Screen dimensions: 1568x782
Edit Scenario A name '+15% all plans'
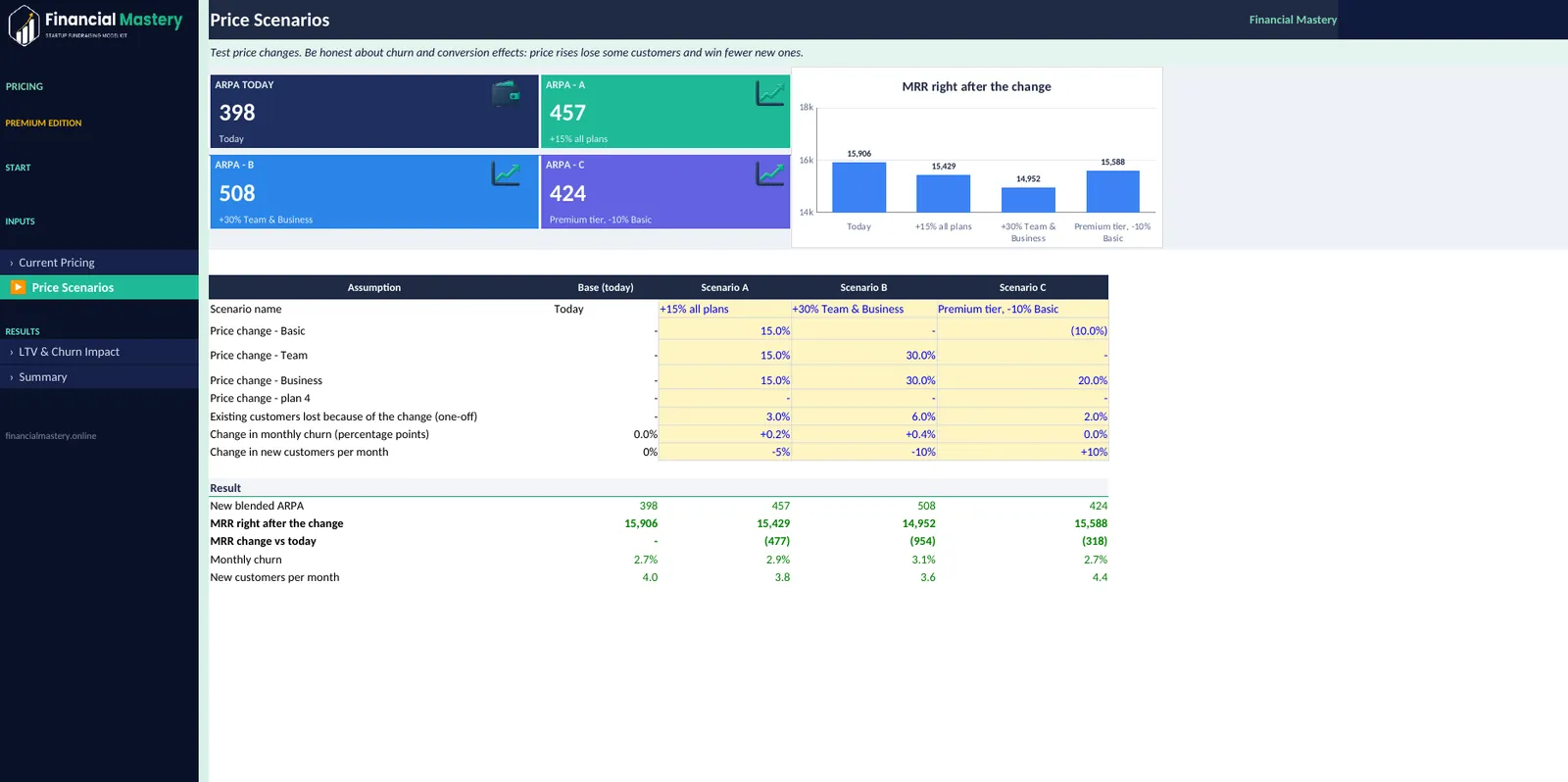pos(724,309)
